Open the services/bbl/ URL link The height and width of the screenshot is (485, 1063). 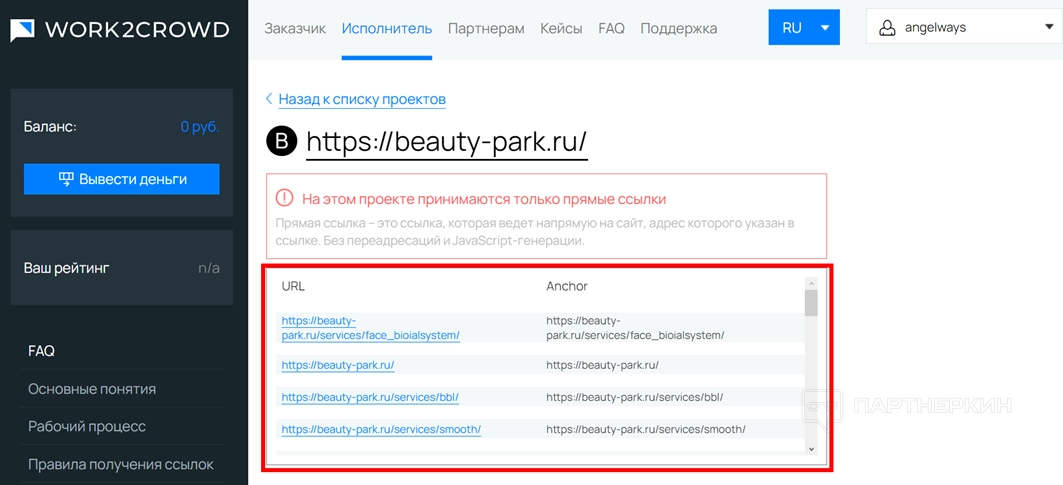370,397
